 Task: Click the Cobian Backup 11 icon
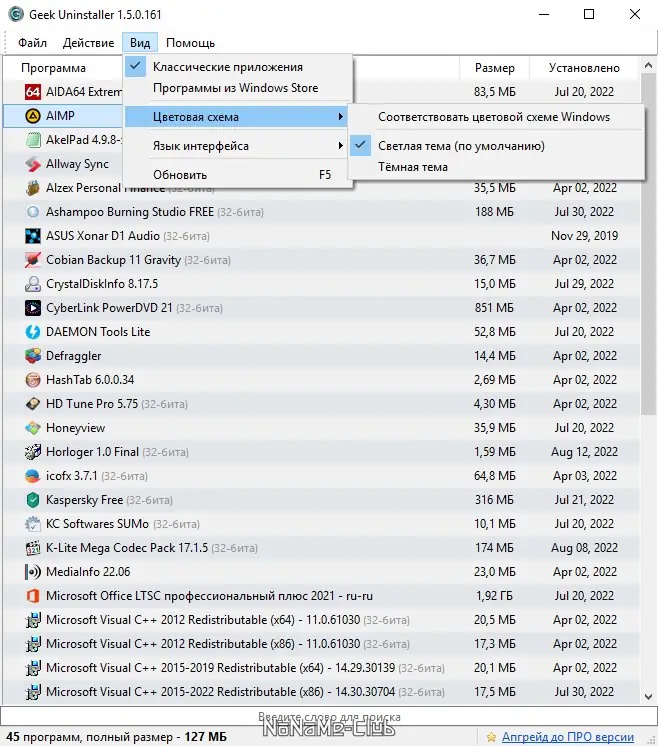pos(33,260)
